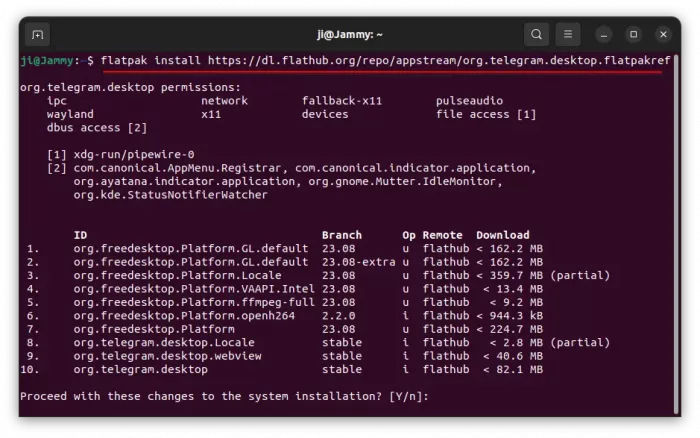700x438 pixels.
Task: Click the 359.7 MB download size
Action: pyautogui.click(x=514, y=275)
